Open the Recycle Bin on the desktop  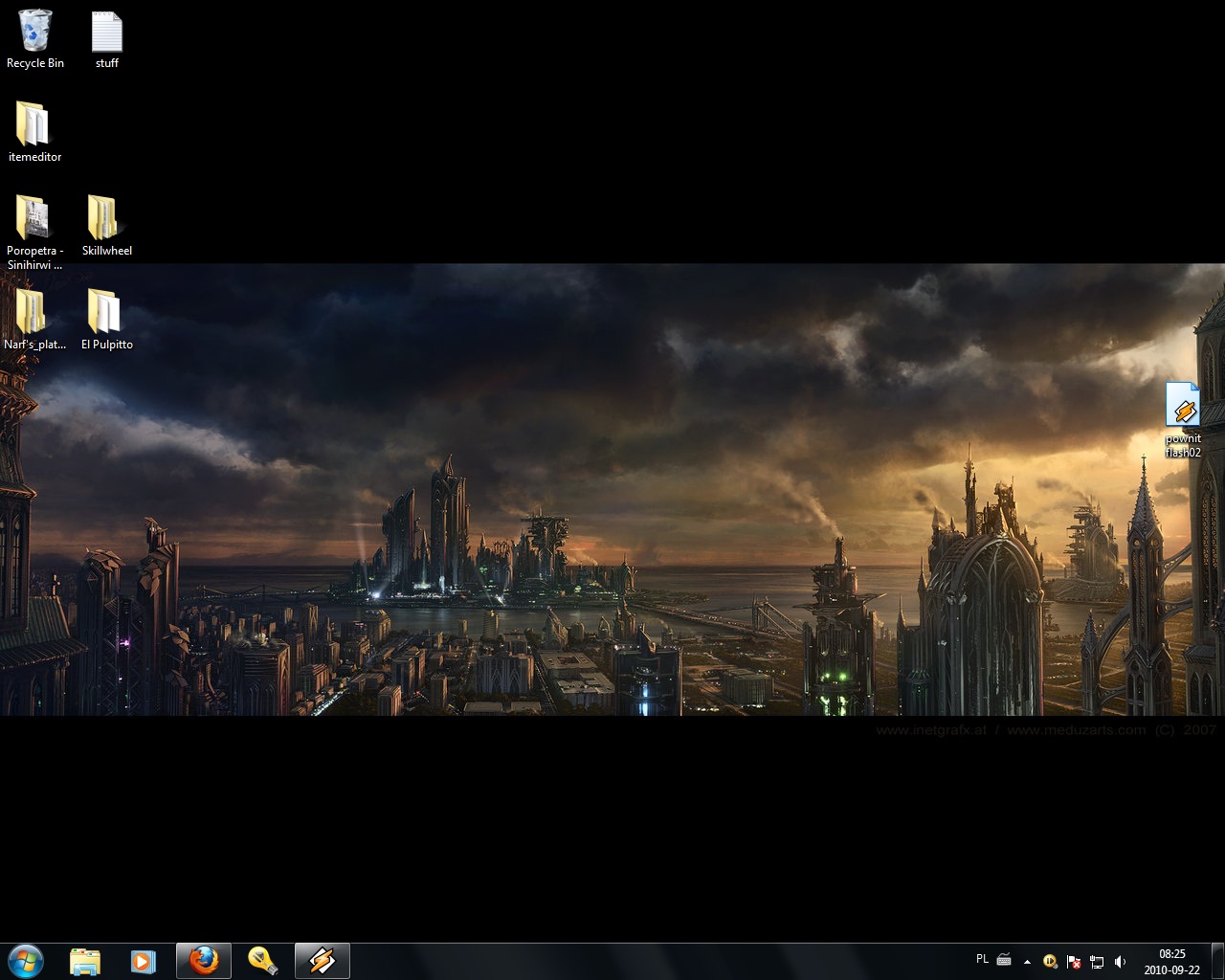click(35, 33)
